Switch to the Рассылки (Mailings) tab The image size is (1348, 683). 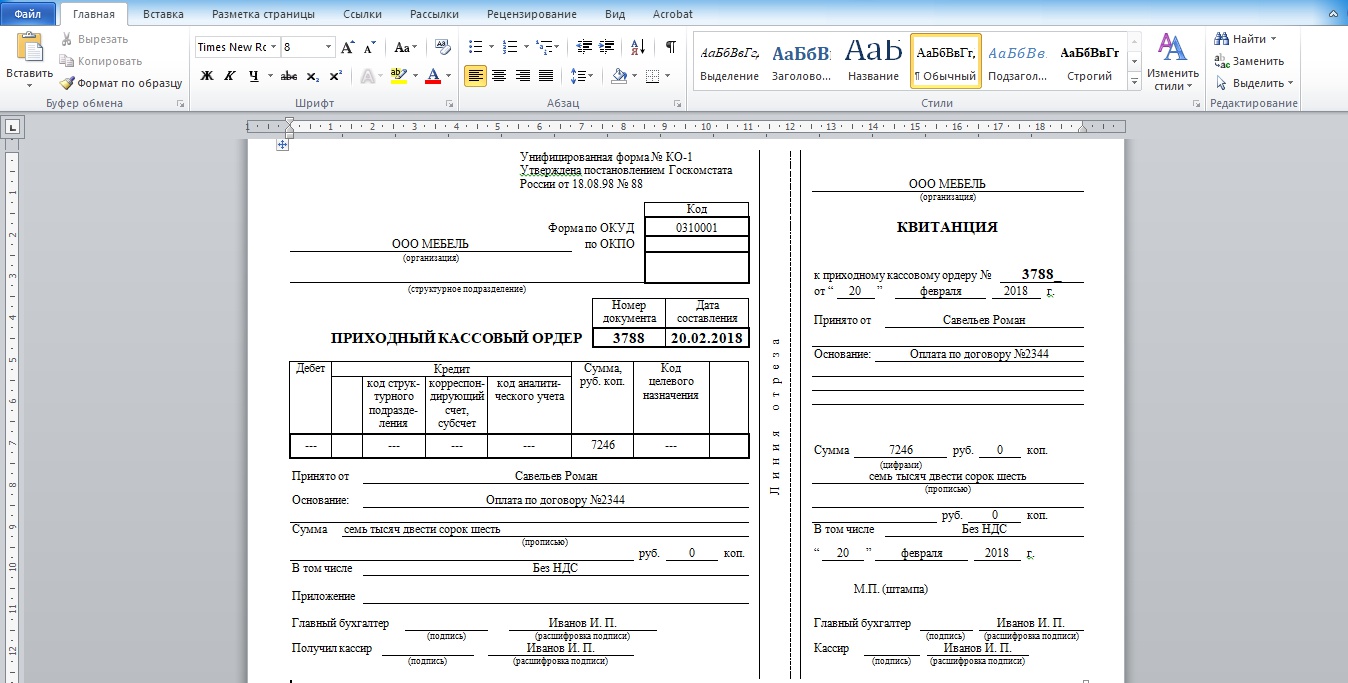click(434, 14)
